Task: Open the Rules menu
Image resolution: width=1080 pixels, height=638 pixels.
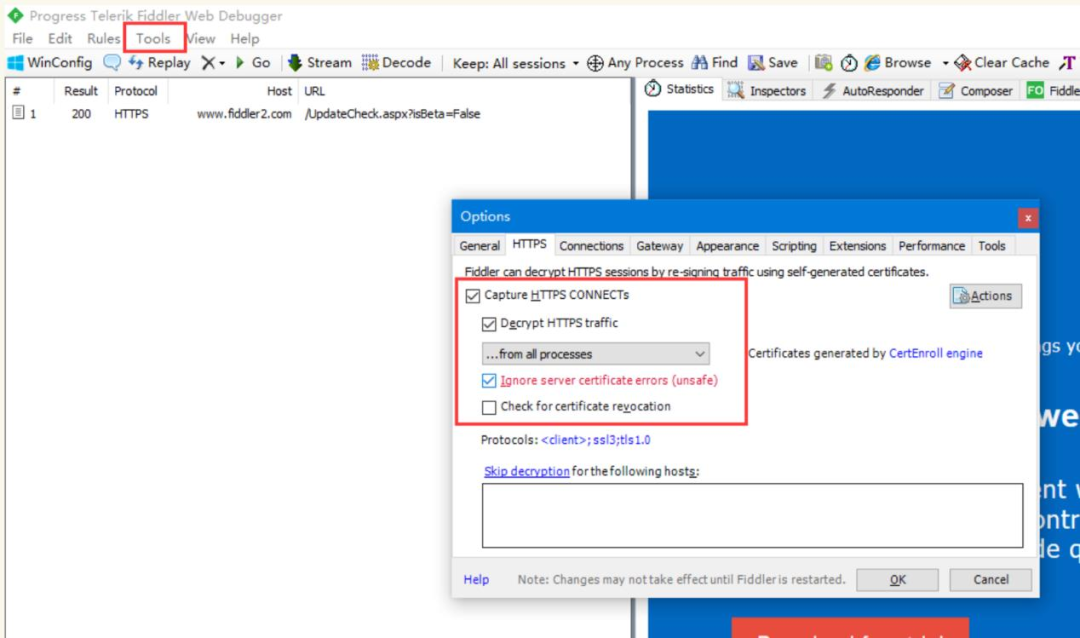Action: click(103, 39)
